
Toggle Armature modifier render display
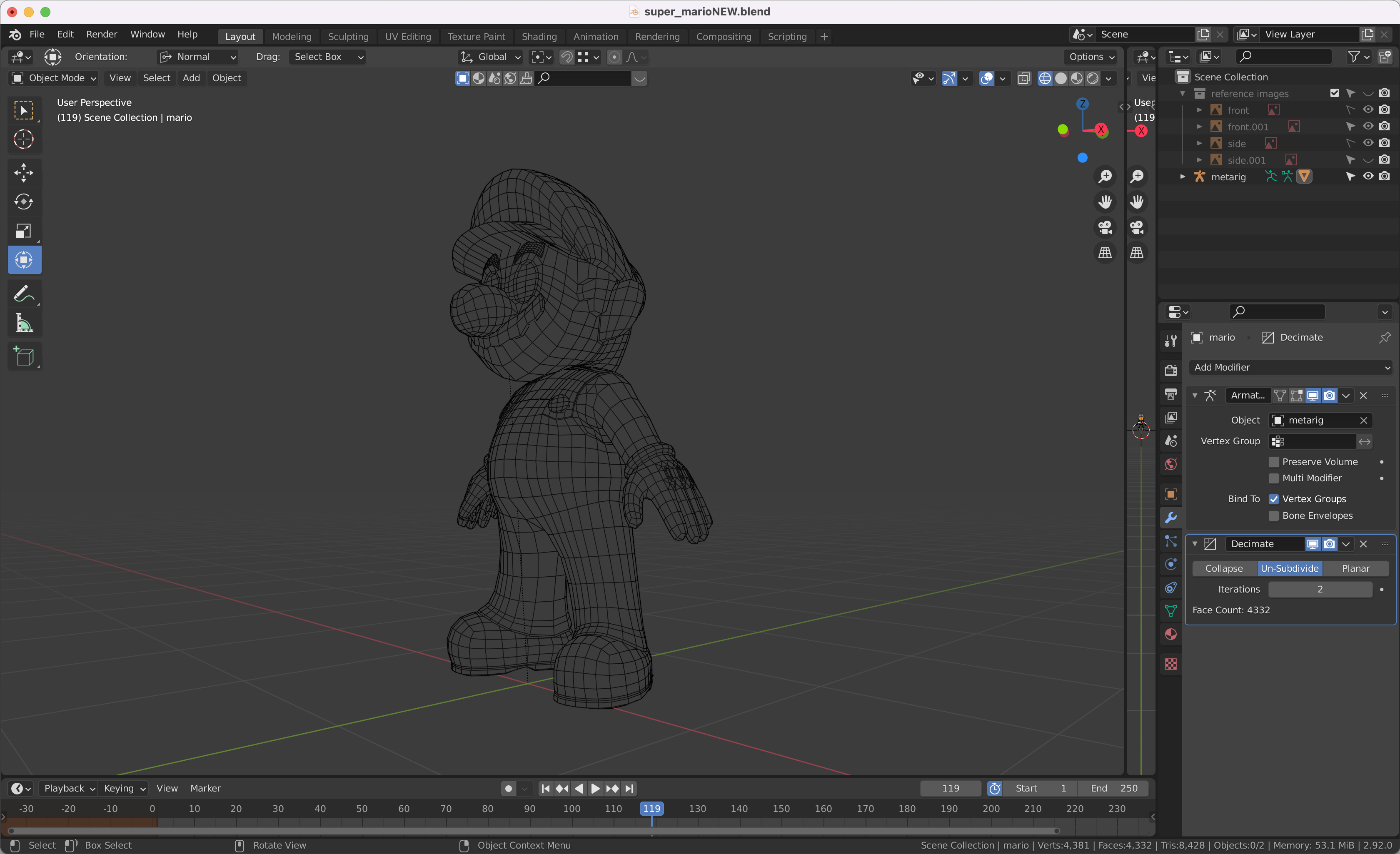tap(1329, 396)
